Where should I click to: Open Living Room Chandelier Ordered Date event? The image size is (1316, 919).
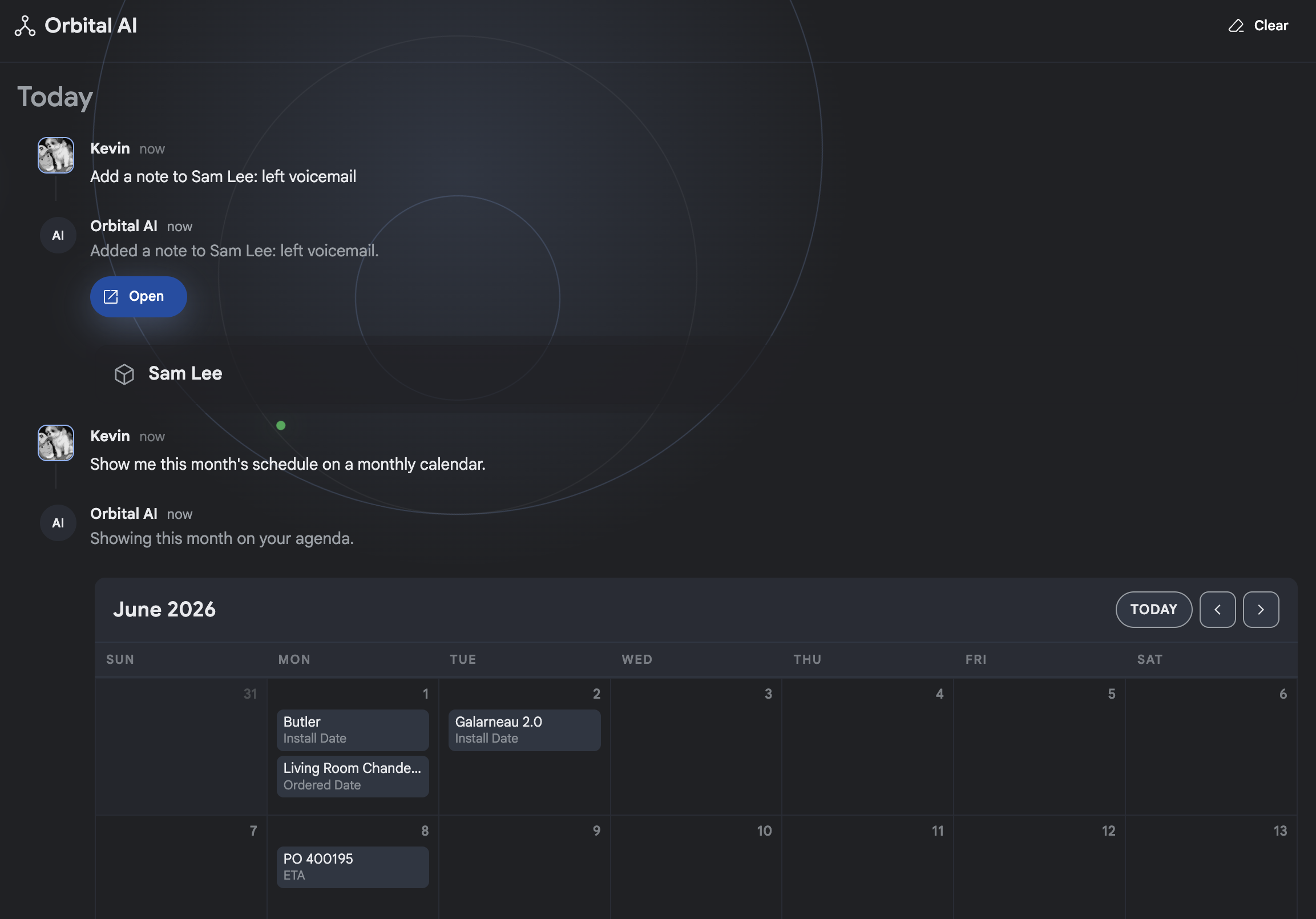pos(353,776)
